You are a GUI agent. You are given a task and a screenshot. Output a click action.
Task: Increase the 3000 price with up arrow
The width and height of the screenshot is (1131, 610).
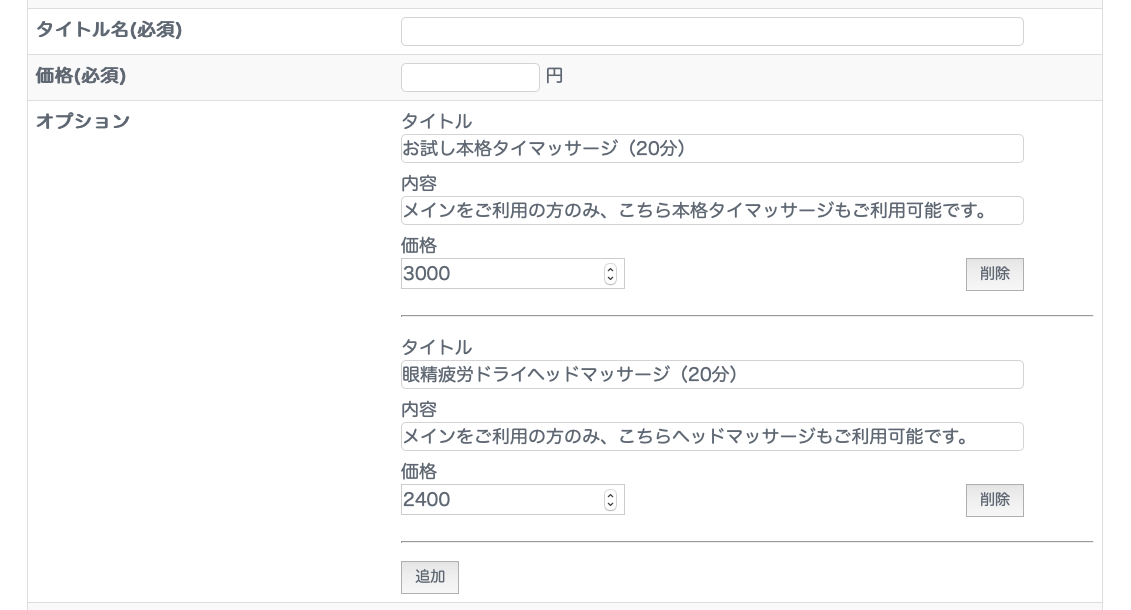(611, 269)
